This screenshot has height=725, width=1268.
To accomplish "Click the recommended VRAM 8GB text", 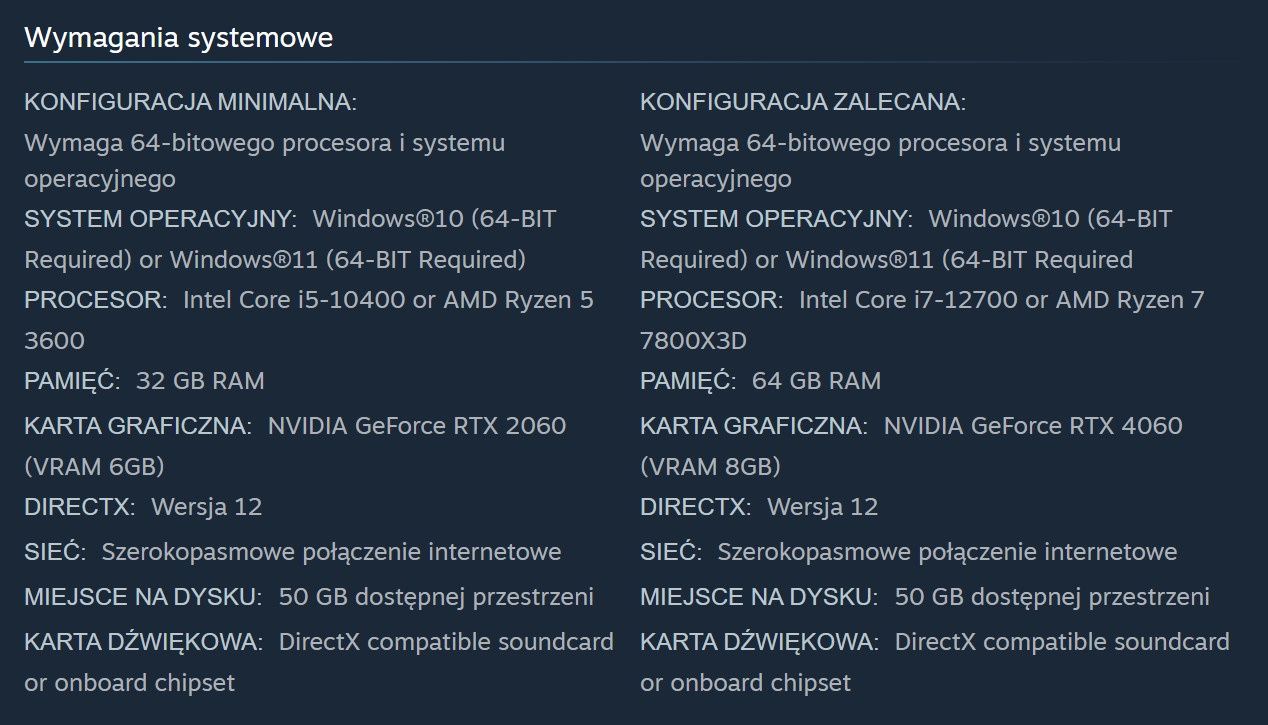I will coord(710,467).
